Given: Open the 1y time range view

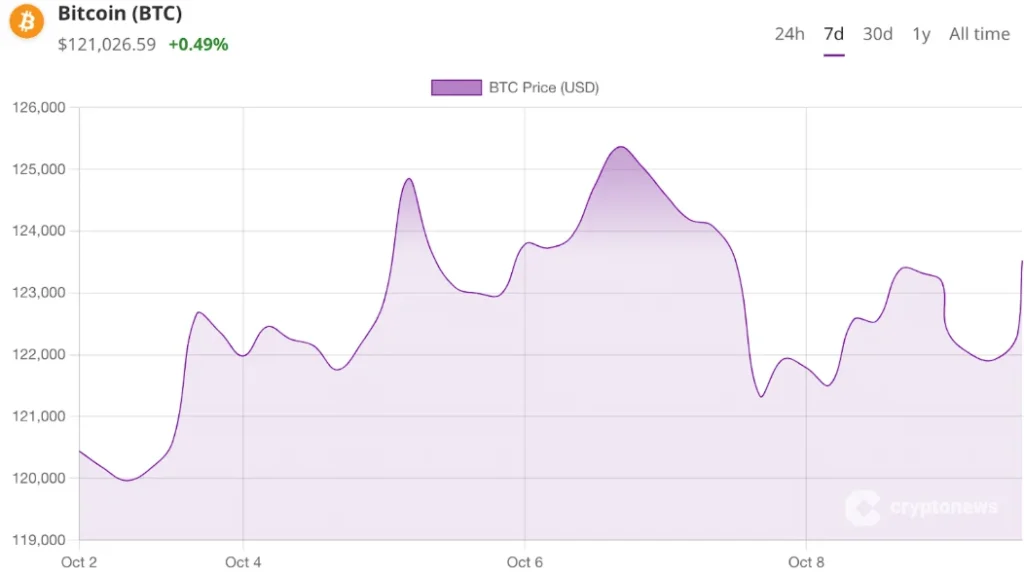Looking at the screenshot, I should pos(921,34).
